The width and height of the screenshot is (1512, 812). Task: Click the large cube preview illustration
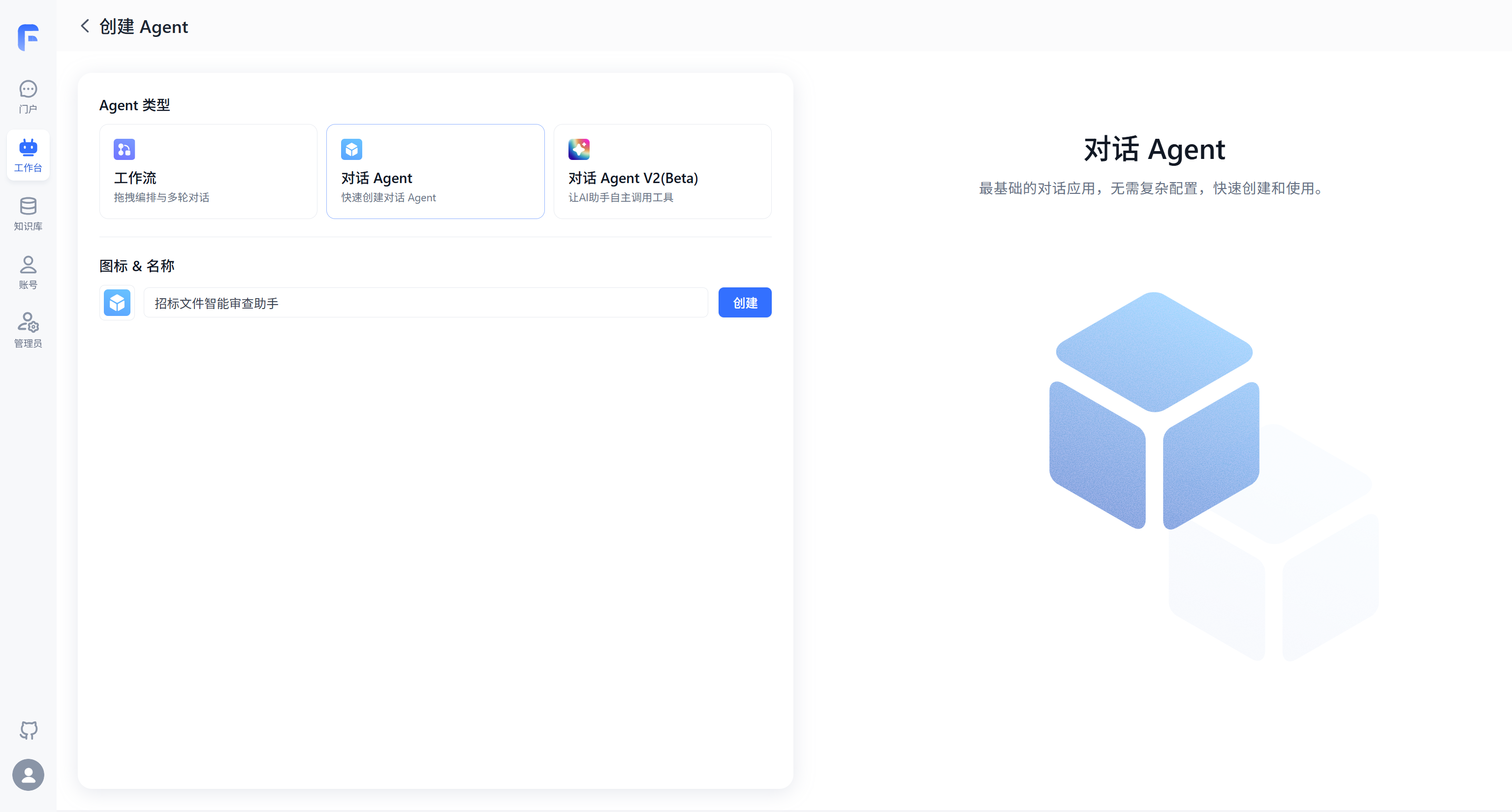(x=1154, y=411)
